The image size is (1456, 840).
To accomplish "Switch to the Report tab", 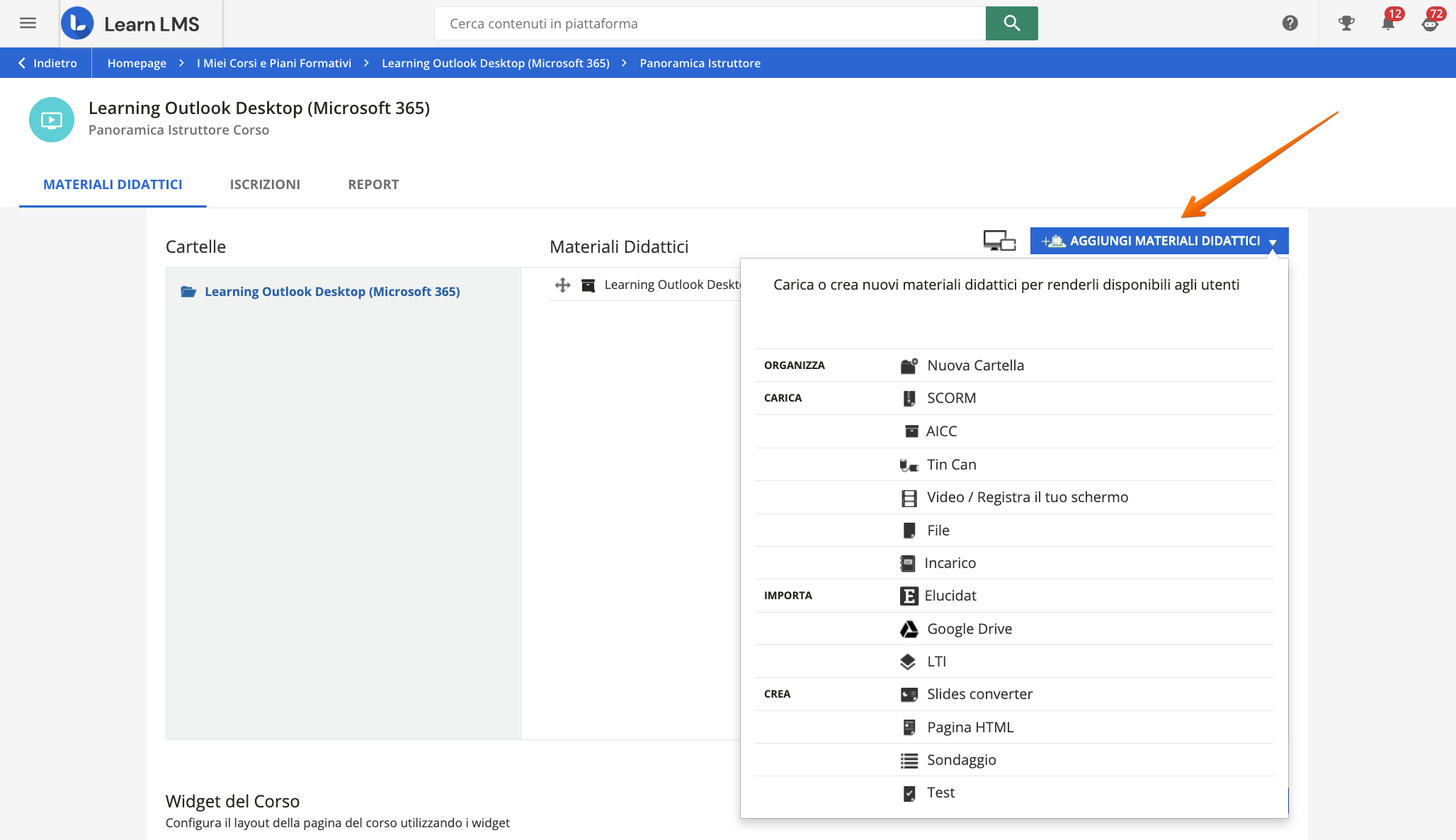I will click(373, 185).
